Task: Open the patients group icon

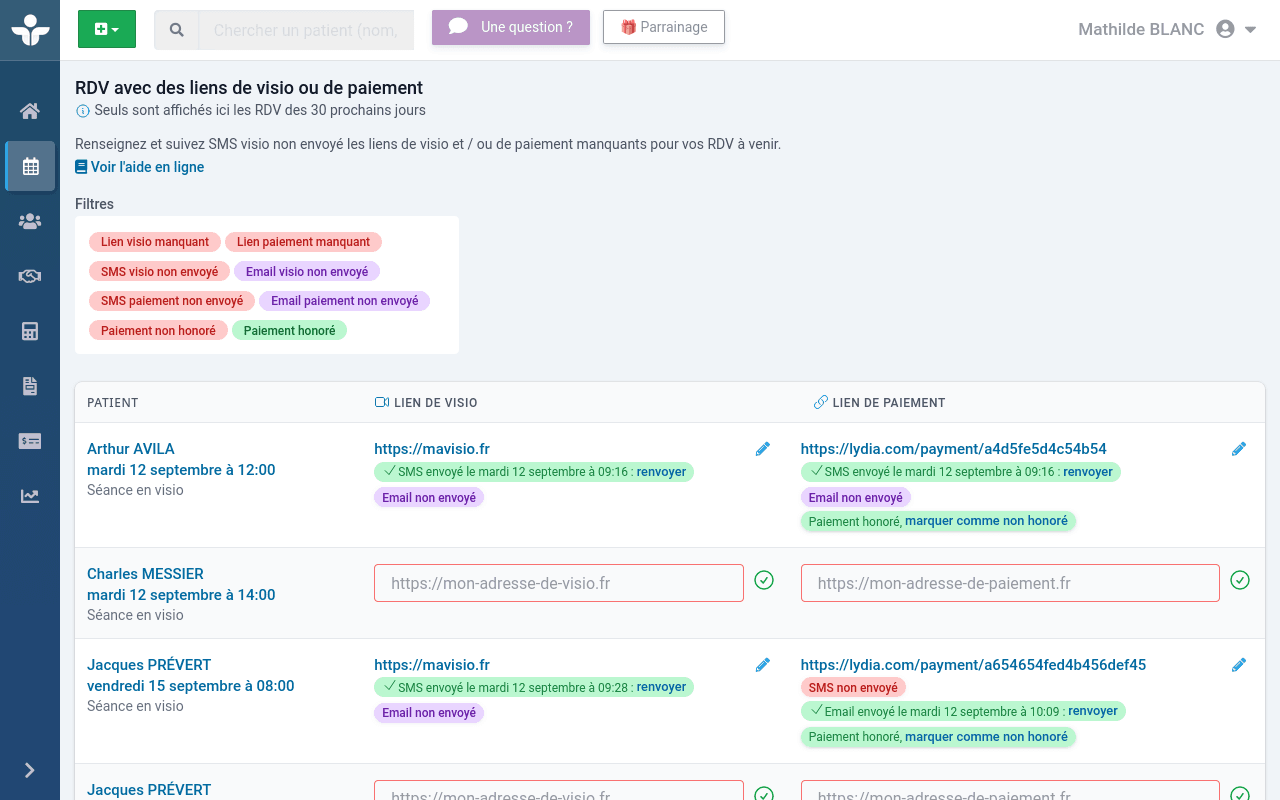Action: tap(30, 221)
